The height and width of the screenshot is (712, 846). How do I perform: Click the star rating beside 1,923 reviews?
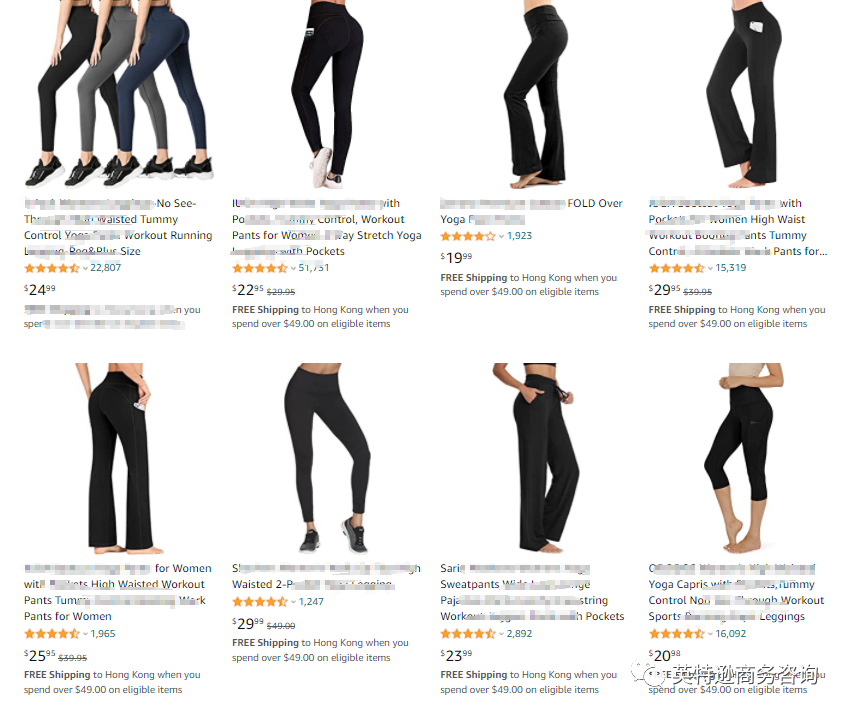pyautogui.click(x=468, y=236)
